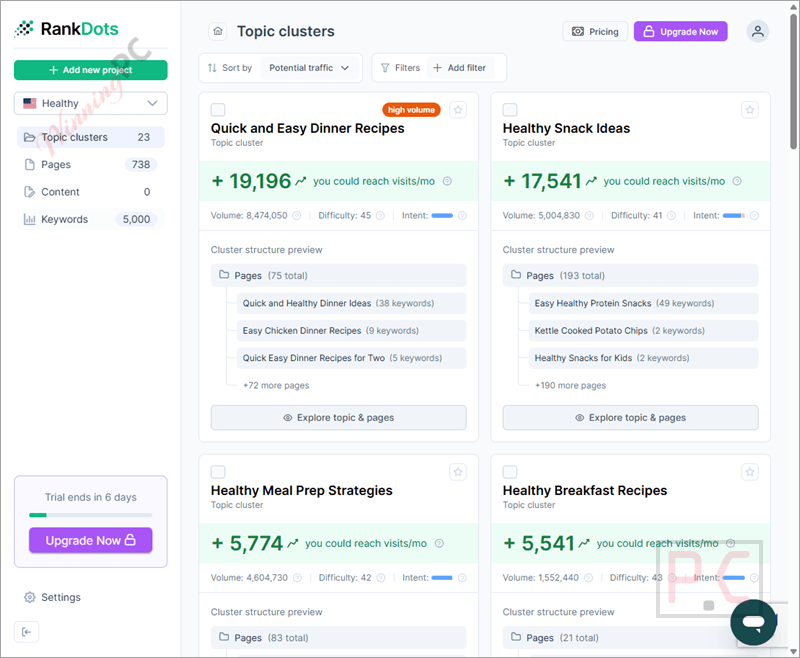
Task: Click intent info icon in Dinner Recipes card
Action: (462, 216)
